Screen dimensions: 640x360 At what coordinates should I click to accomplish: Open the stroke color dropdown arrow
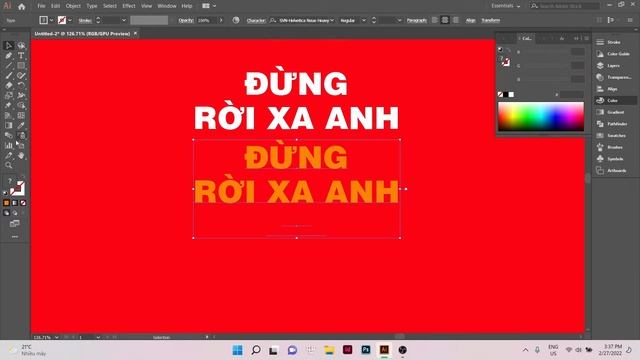[x=70, y=20]
